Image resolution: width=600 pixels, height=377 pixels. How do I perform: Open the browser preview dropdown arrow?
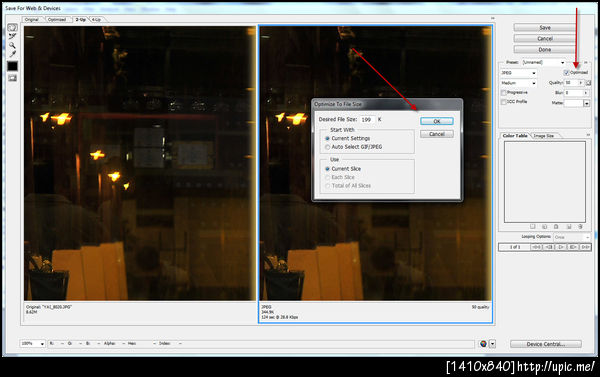(x=492, y=344)
